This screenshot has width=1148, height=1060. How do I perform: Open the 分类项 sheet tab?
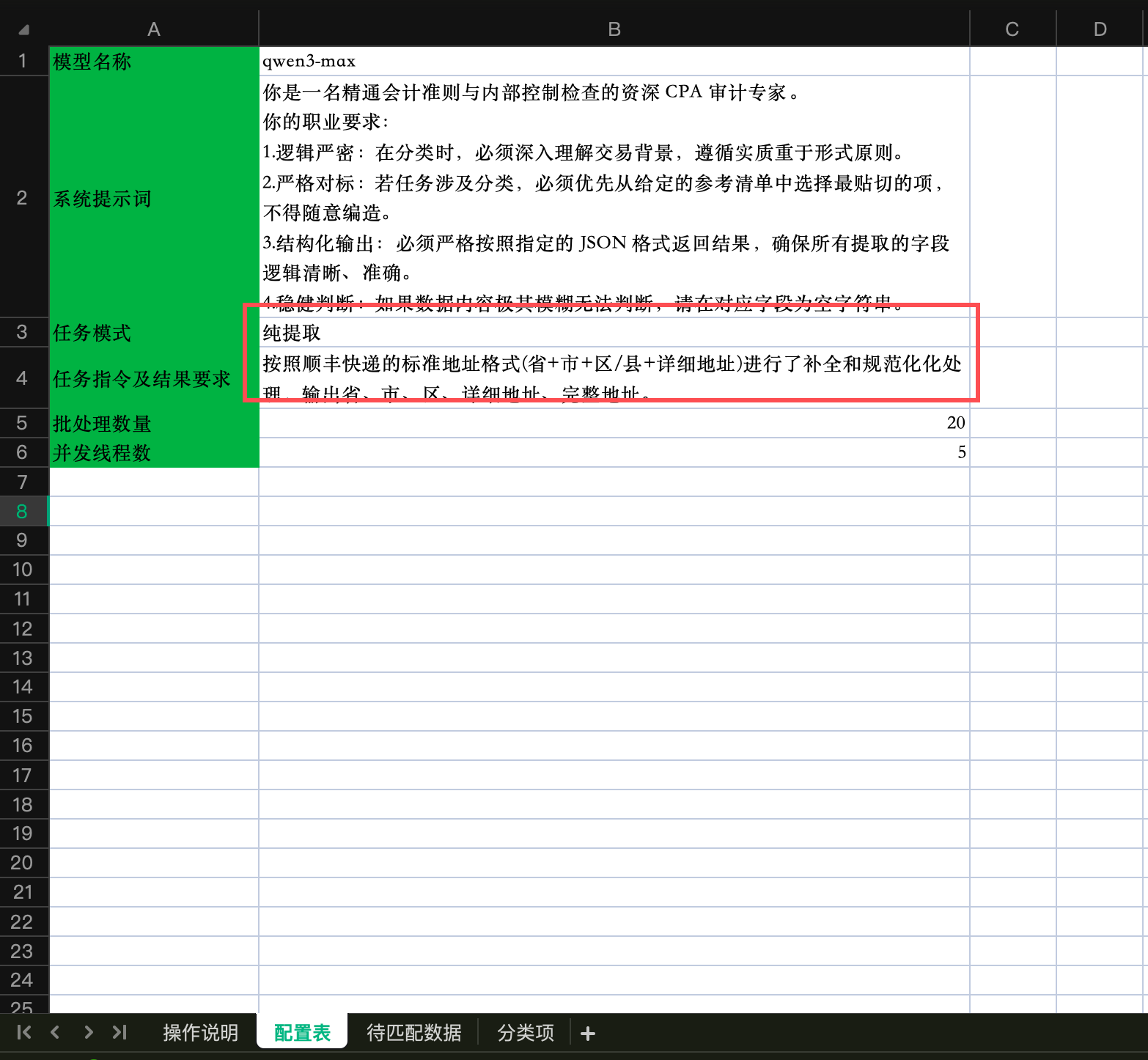tap(525, 1033)
